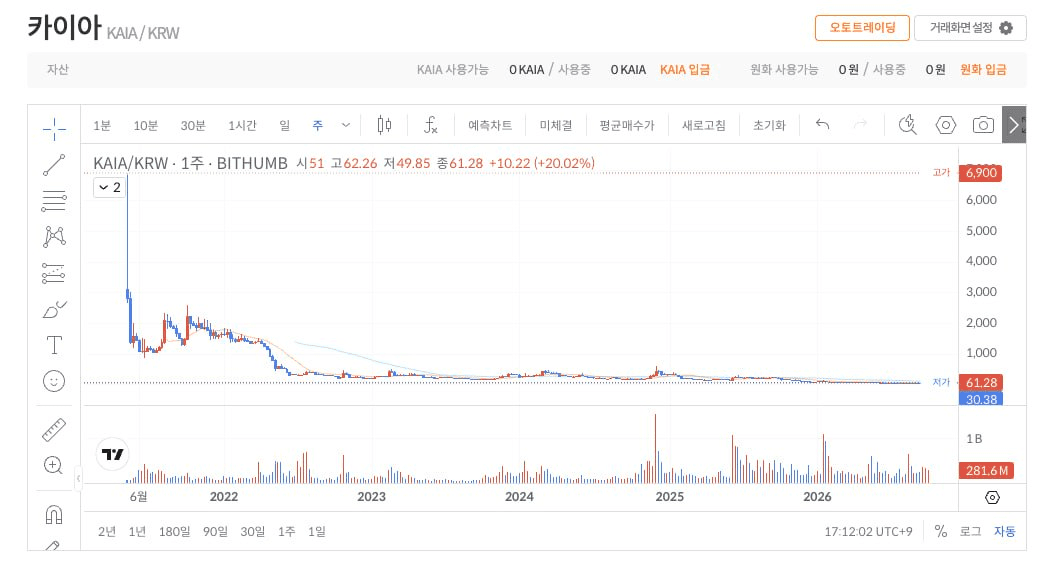Open 거래화면 설정 settings
The width and height of the screenshot is (1046, 567).
(x=971, y=28)
